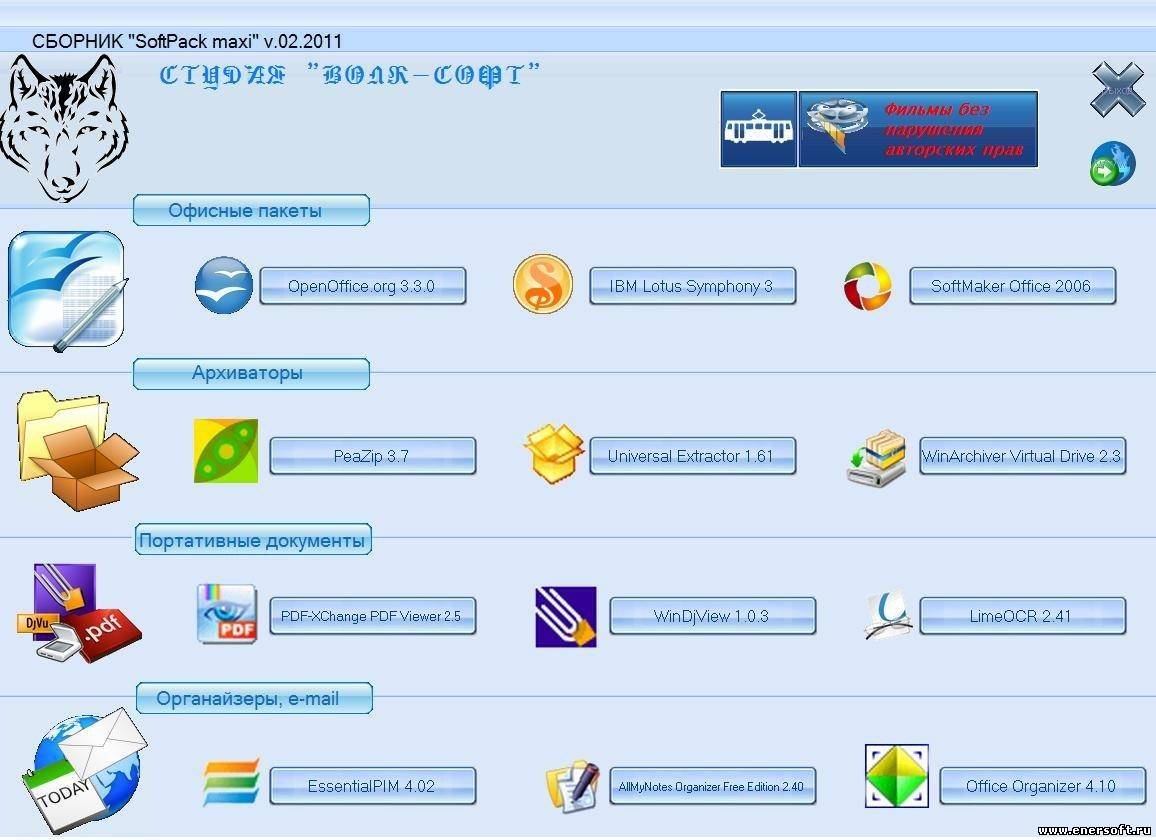Click the tram banner icon
Screen dimensions: 1156x840
coord(759,129)
